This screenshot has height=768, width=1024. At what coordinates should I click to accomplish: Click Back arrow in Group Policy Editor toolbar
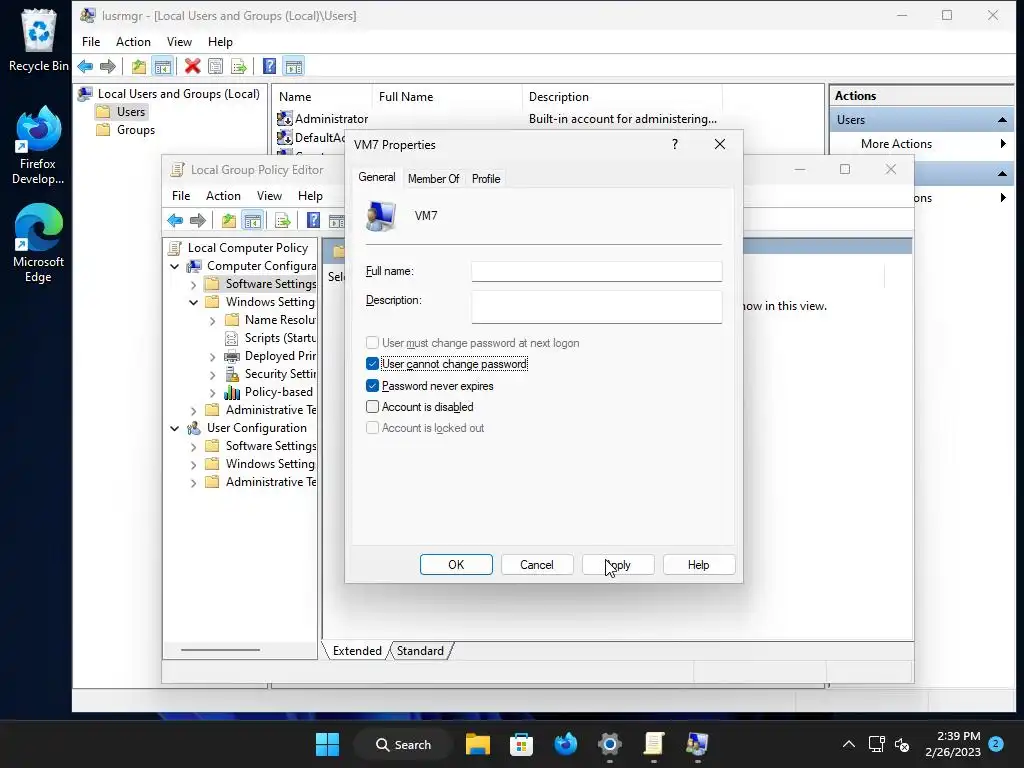(175, 221)
